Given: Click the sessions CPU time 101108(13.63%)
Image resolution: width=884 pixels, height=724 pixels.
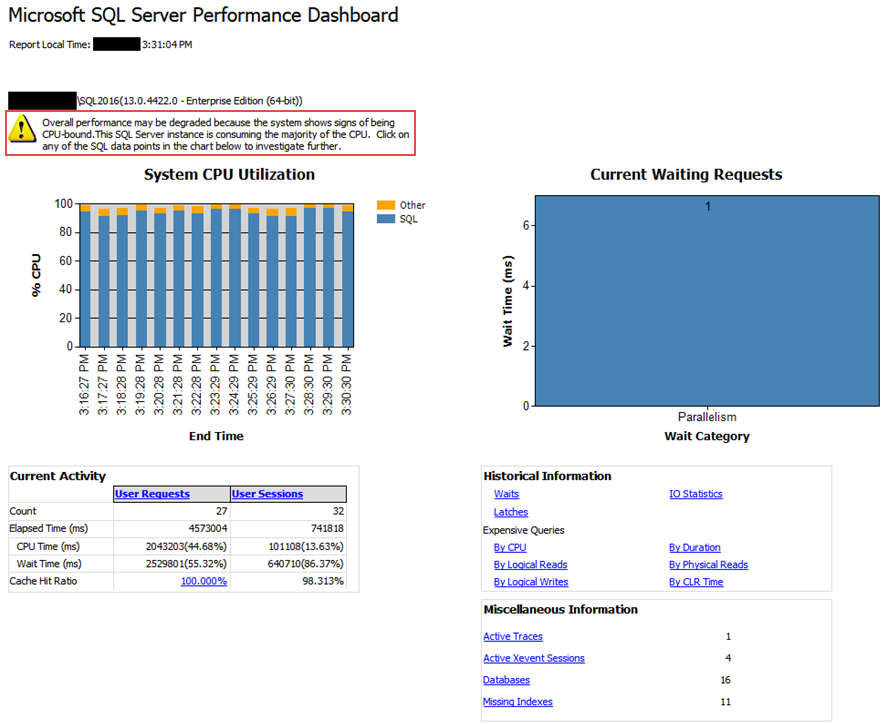Looking at the screenshot, I should click(306, 546).
